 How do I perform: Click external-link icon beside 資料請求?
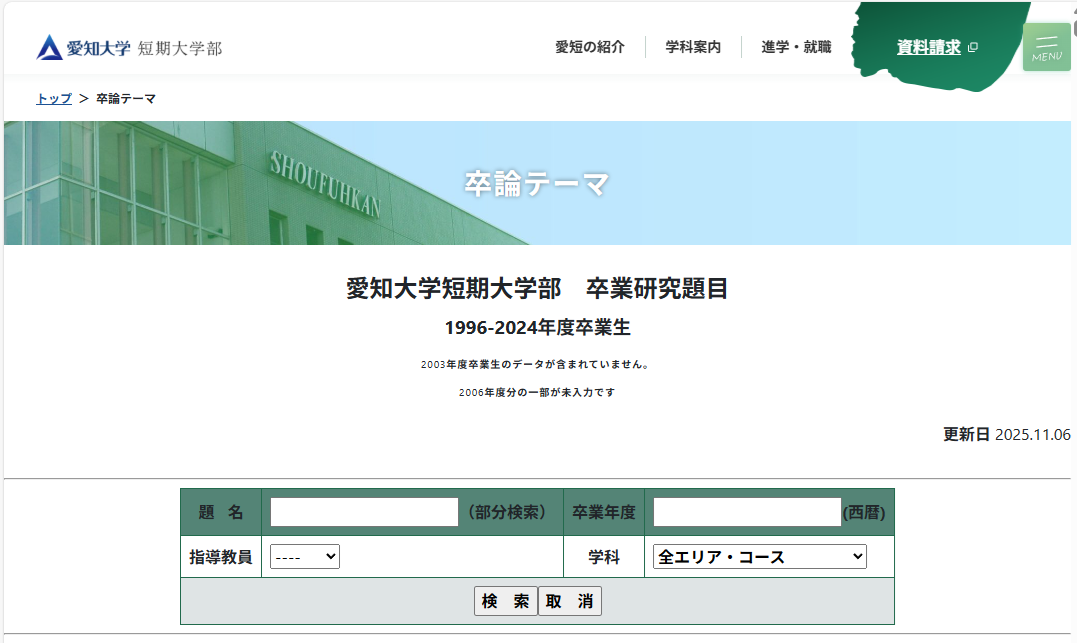pos(973,47)
